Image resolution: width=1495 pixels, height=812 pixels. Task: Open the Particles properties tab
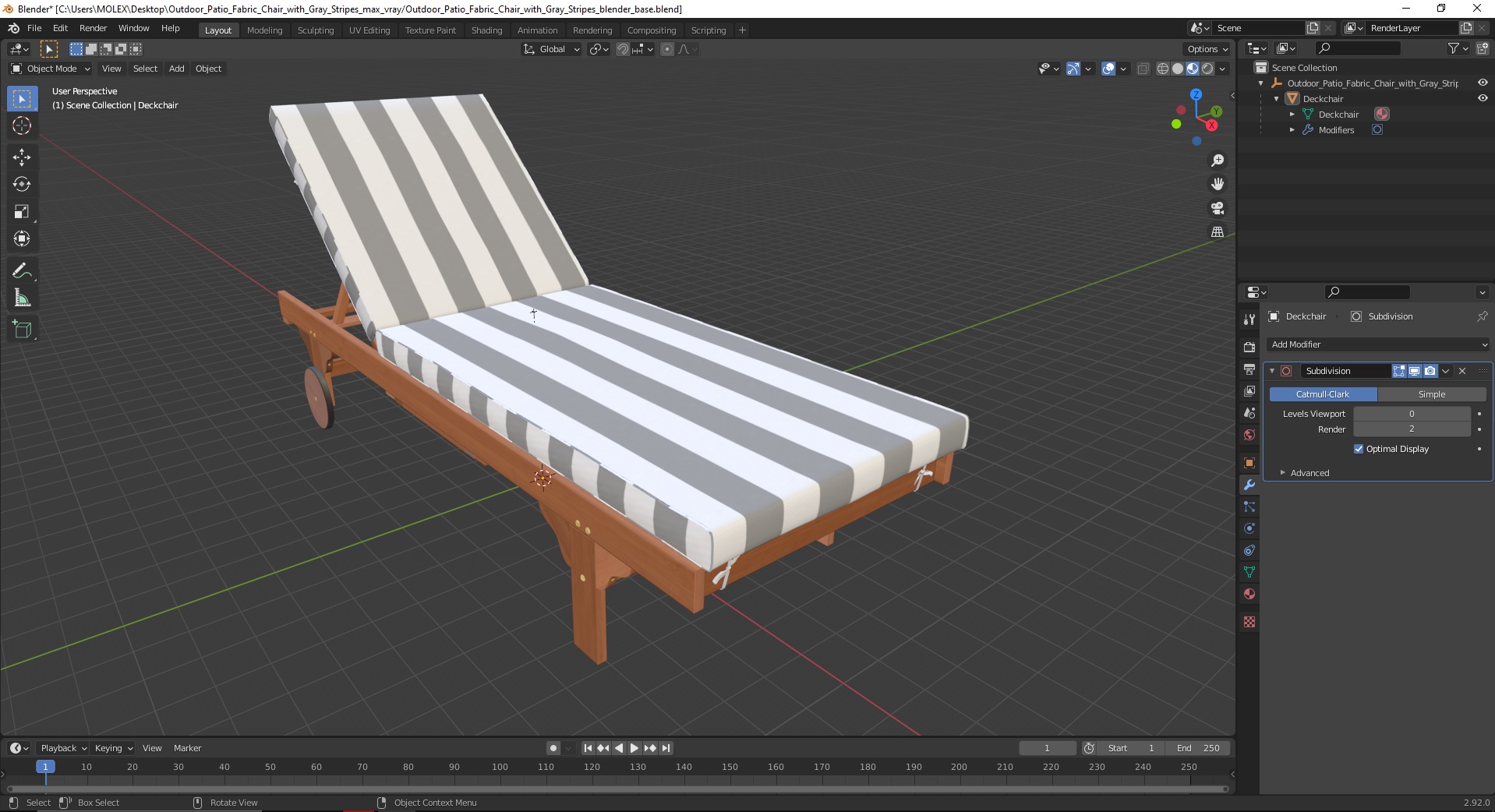[x=1249, y=507]
